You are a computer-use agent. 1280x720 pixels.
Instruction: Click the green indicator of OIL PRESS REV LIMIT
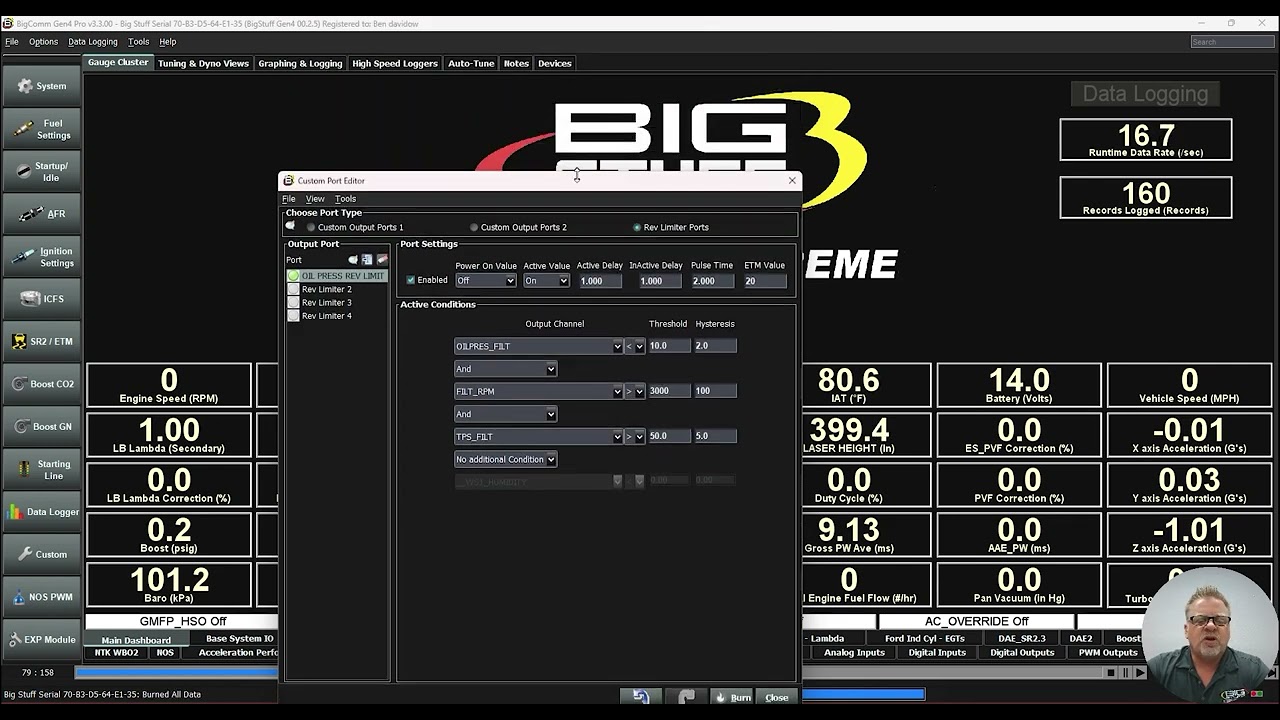coord(293,276)
